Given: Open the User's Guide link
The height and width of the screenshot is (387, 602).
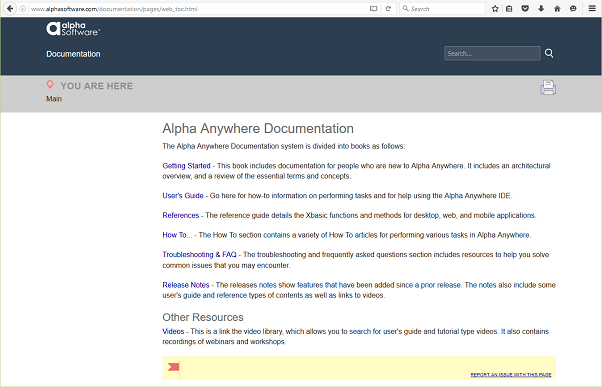Looking at the screenshot, I should [x=183, y=196].
